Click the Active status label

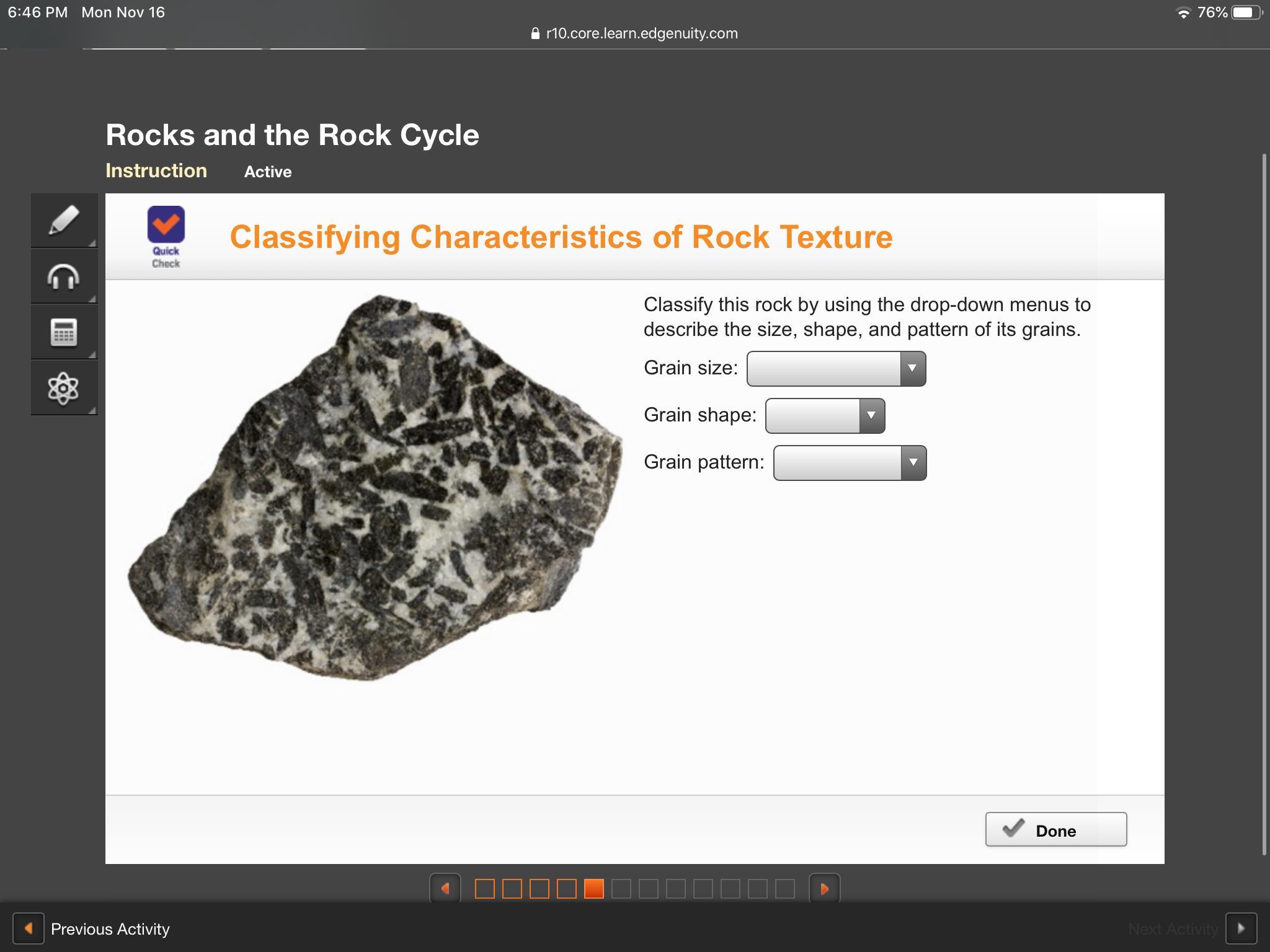267,172
